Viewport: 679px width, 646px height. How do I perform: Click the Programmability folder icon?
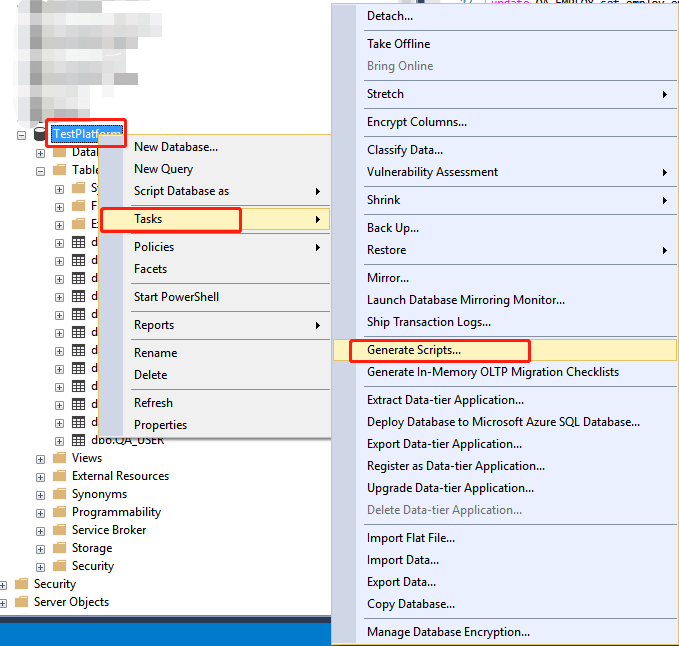[59, 512]
